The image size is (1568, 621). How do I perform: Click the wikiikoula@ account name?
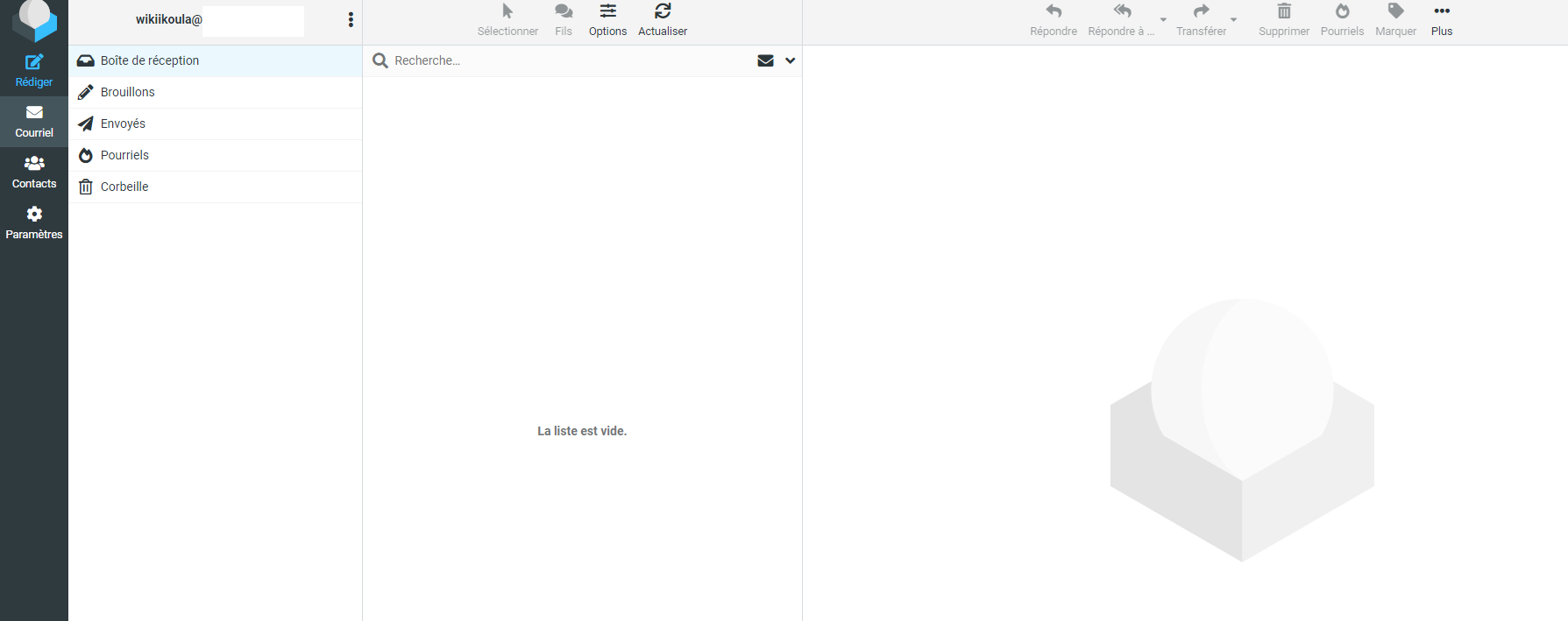click(169, 19)
